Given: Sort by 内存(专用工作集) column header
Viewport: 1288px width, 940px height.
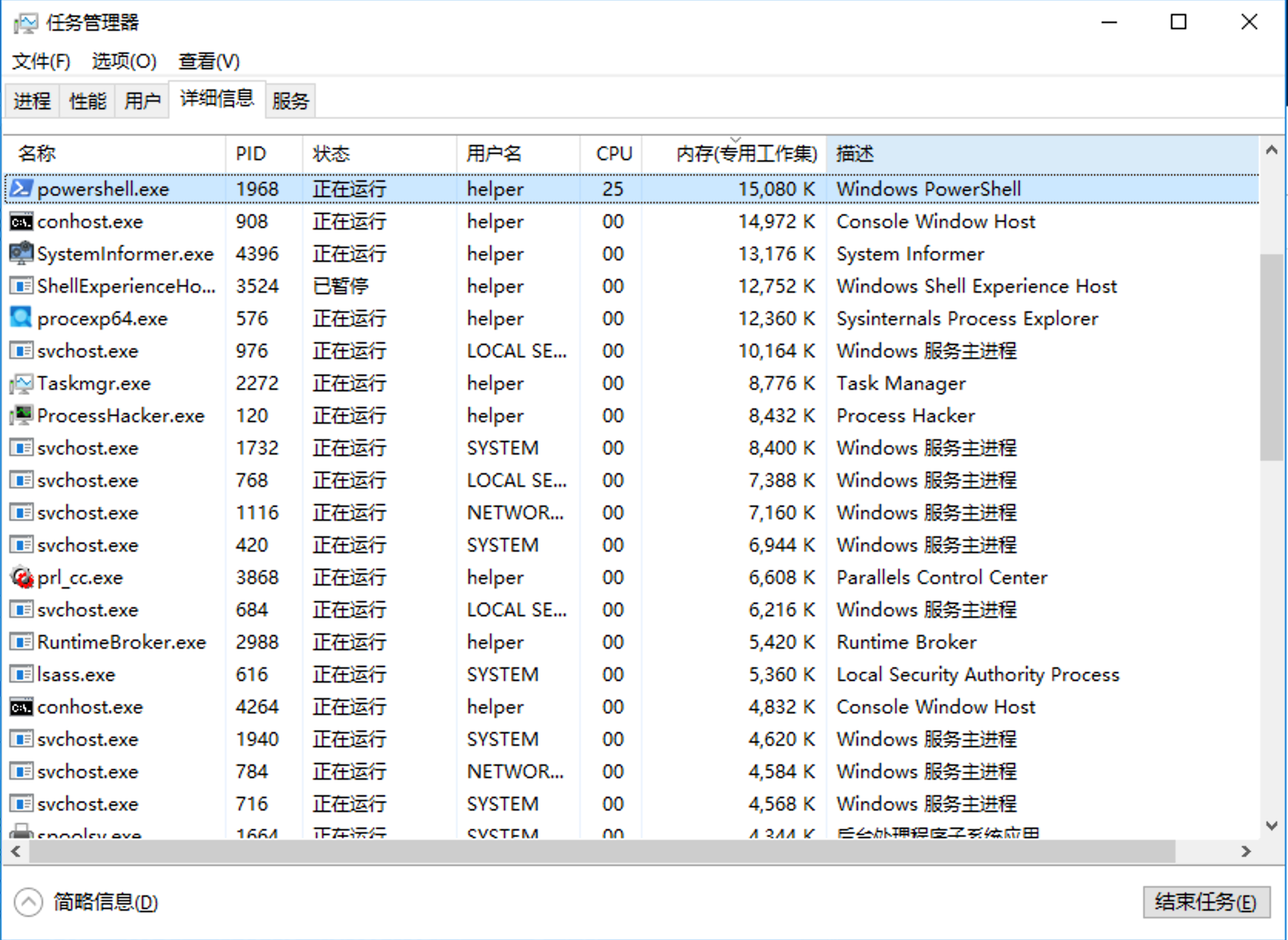Looking at the screenshot, I should click(x=744, y=154).
